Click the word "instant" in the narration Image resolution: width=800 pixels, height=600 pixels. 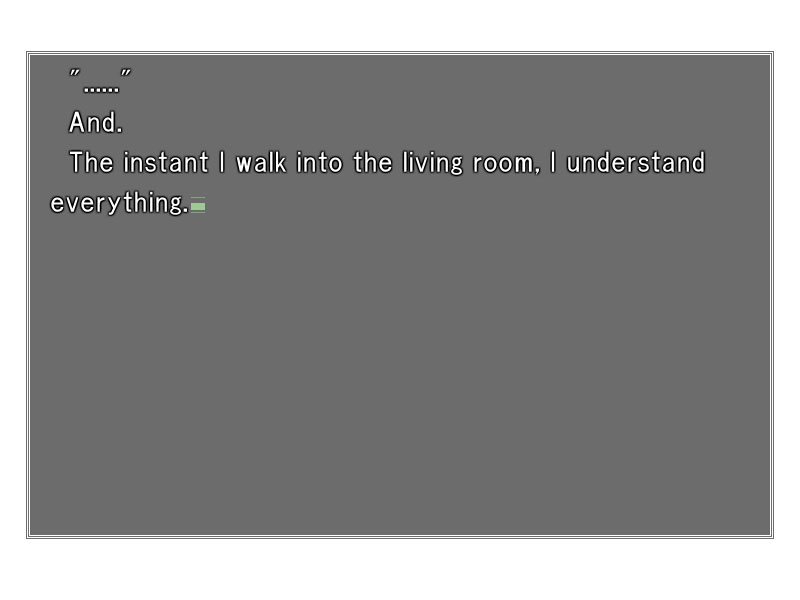[x=166, y=162]
